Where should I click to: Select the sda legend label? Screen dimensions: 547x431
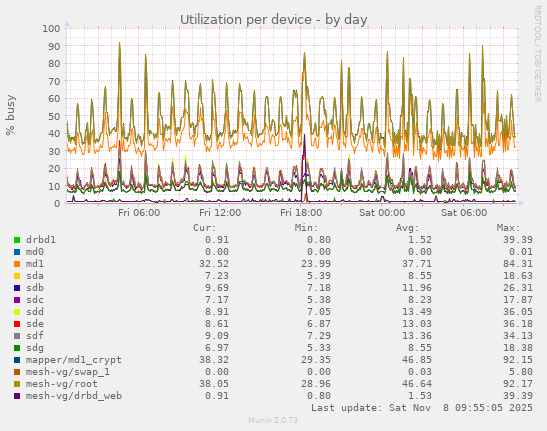tap(35, 276)
